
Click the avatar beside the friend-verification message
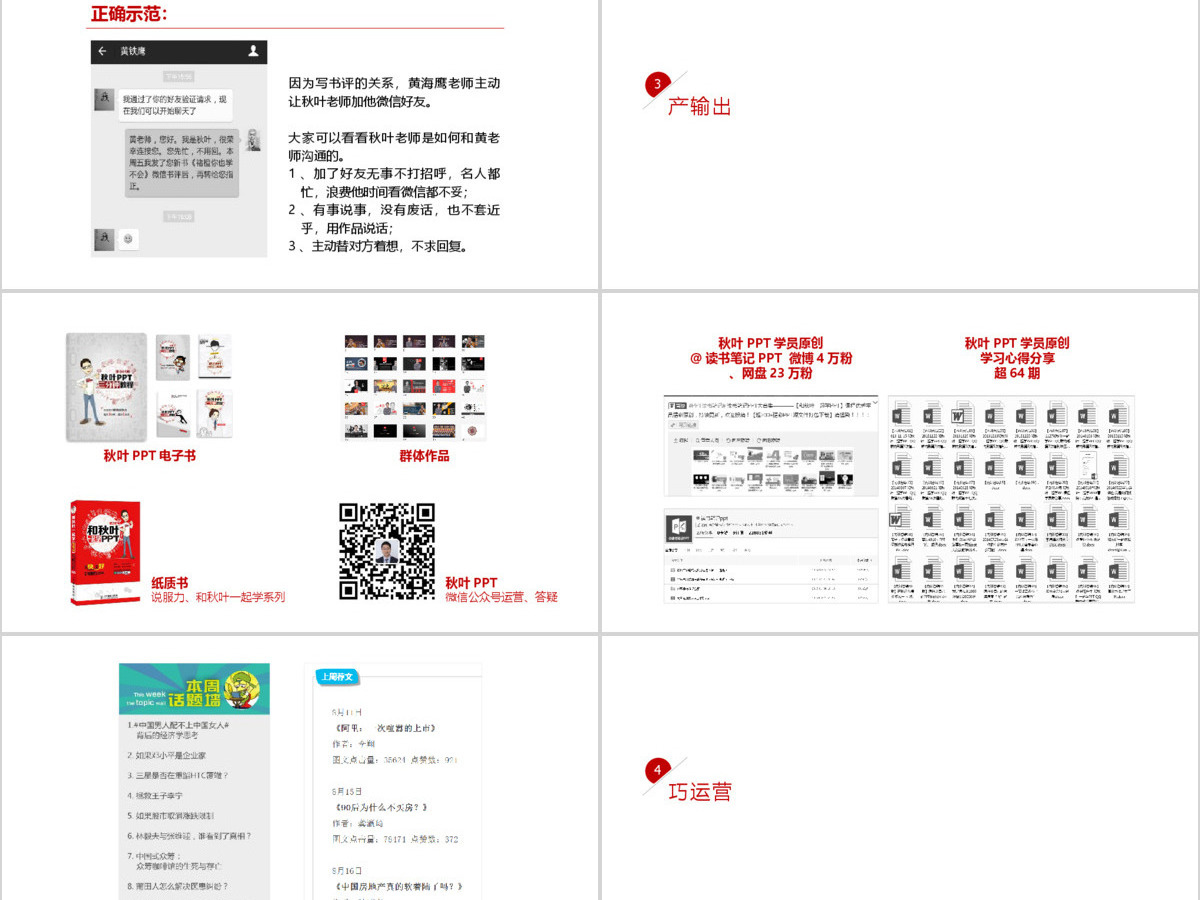pyautogui.click(x=104, y=99)
